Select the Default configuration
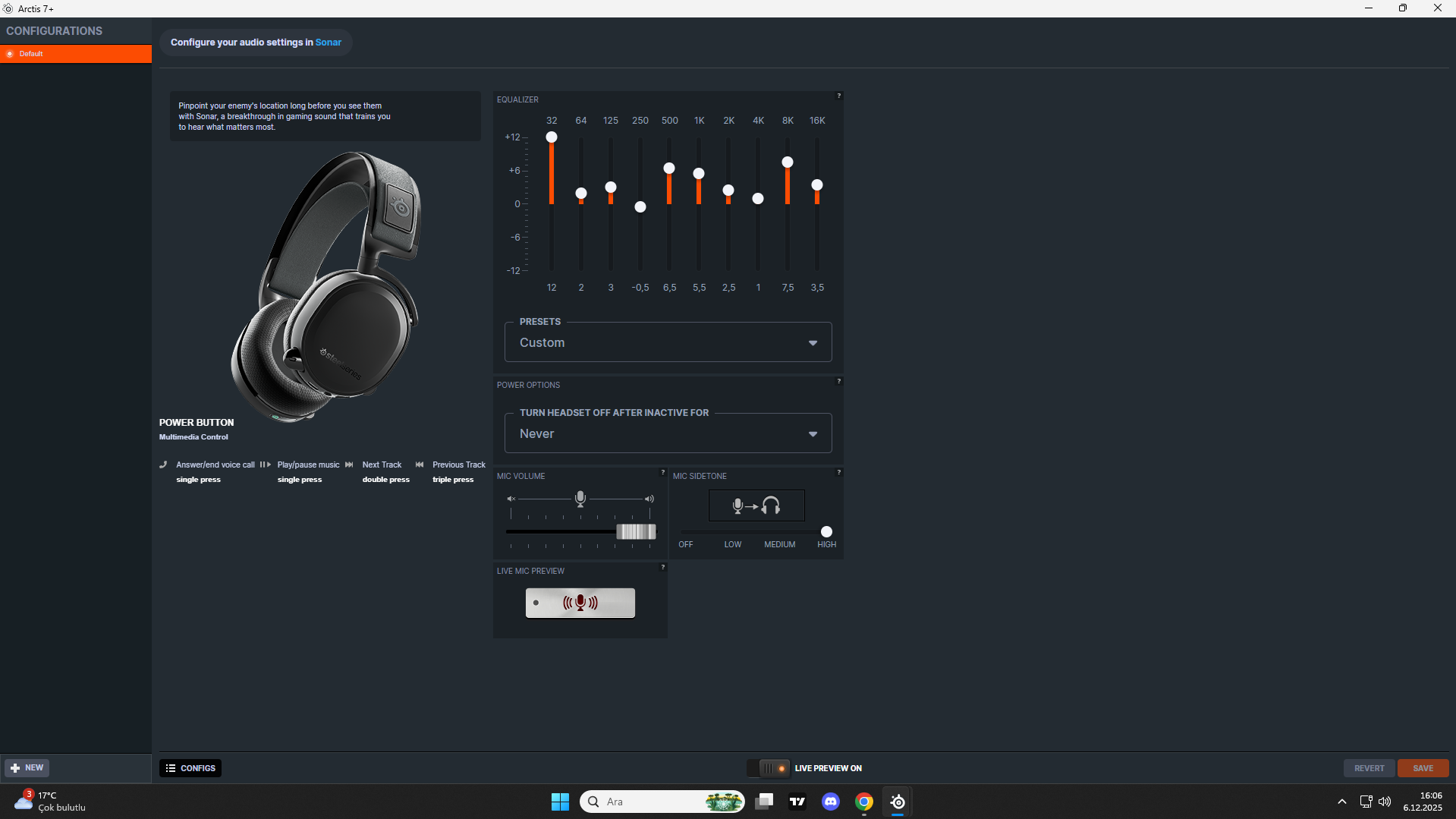Screen dimensions: 1456x819 click(x=76, y=54)
